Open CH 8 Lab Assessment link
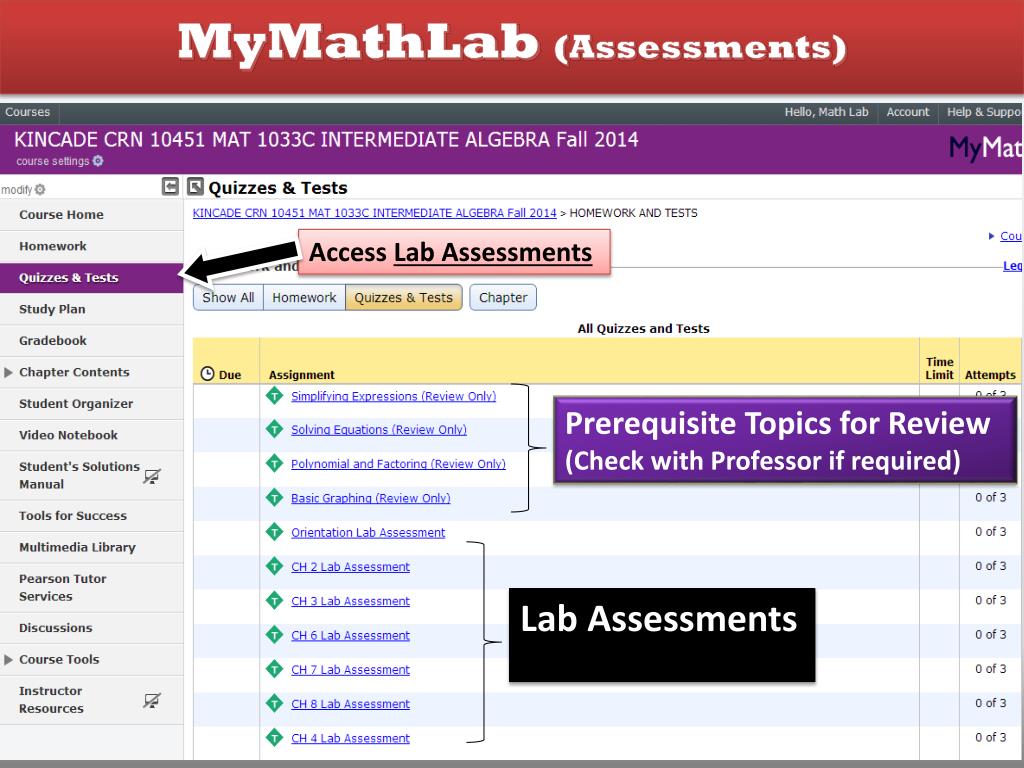 [350, 704]
